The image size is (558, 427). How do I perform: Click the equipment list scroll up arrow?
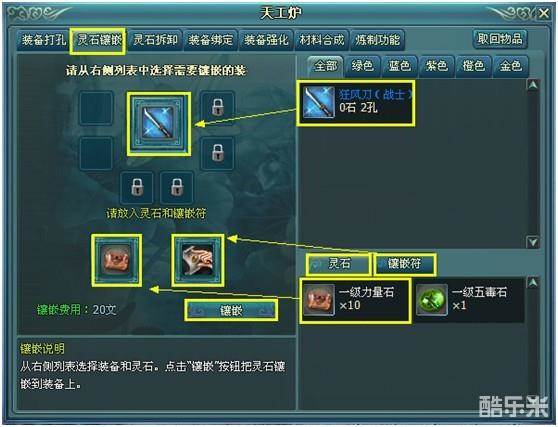point(533,85)
